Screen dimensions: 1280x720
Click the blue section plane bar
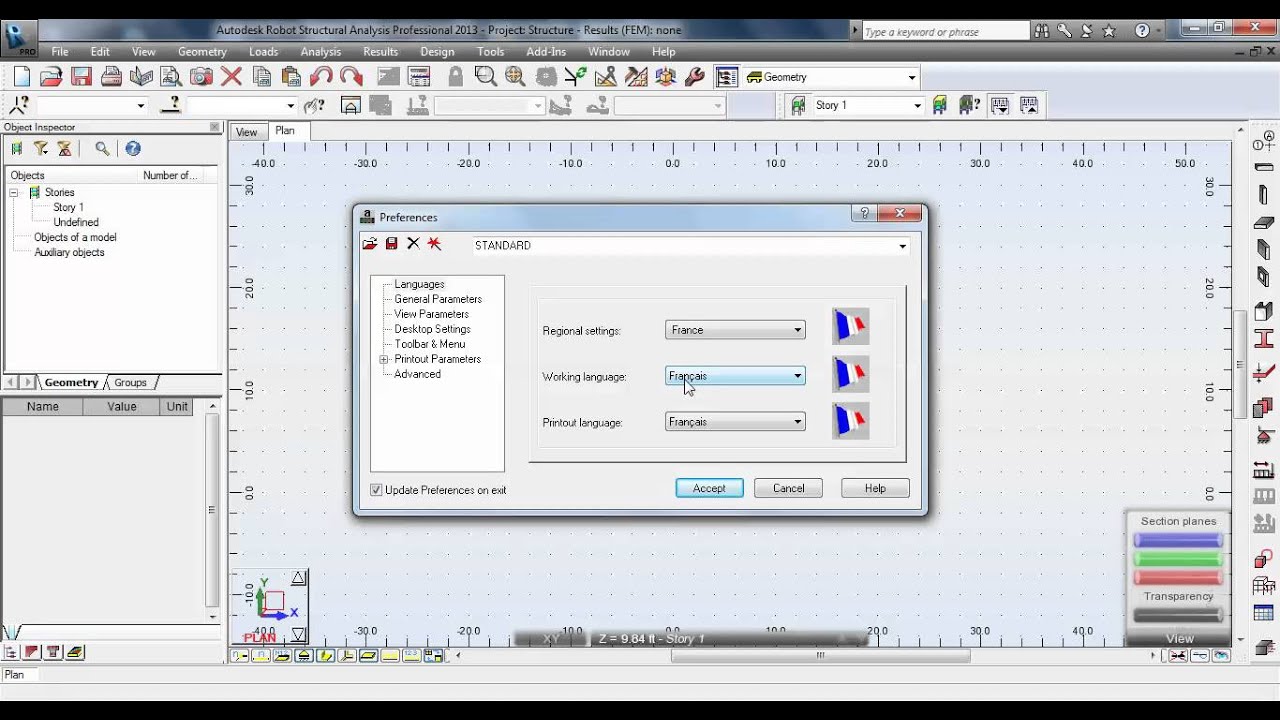[1178, 541]
